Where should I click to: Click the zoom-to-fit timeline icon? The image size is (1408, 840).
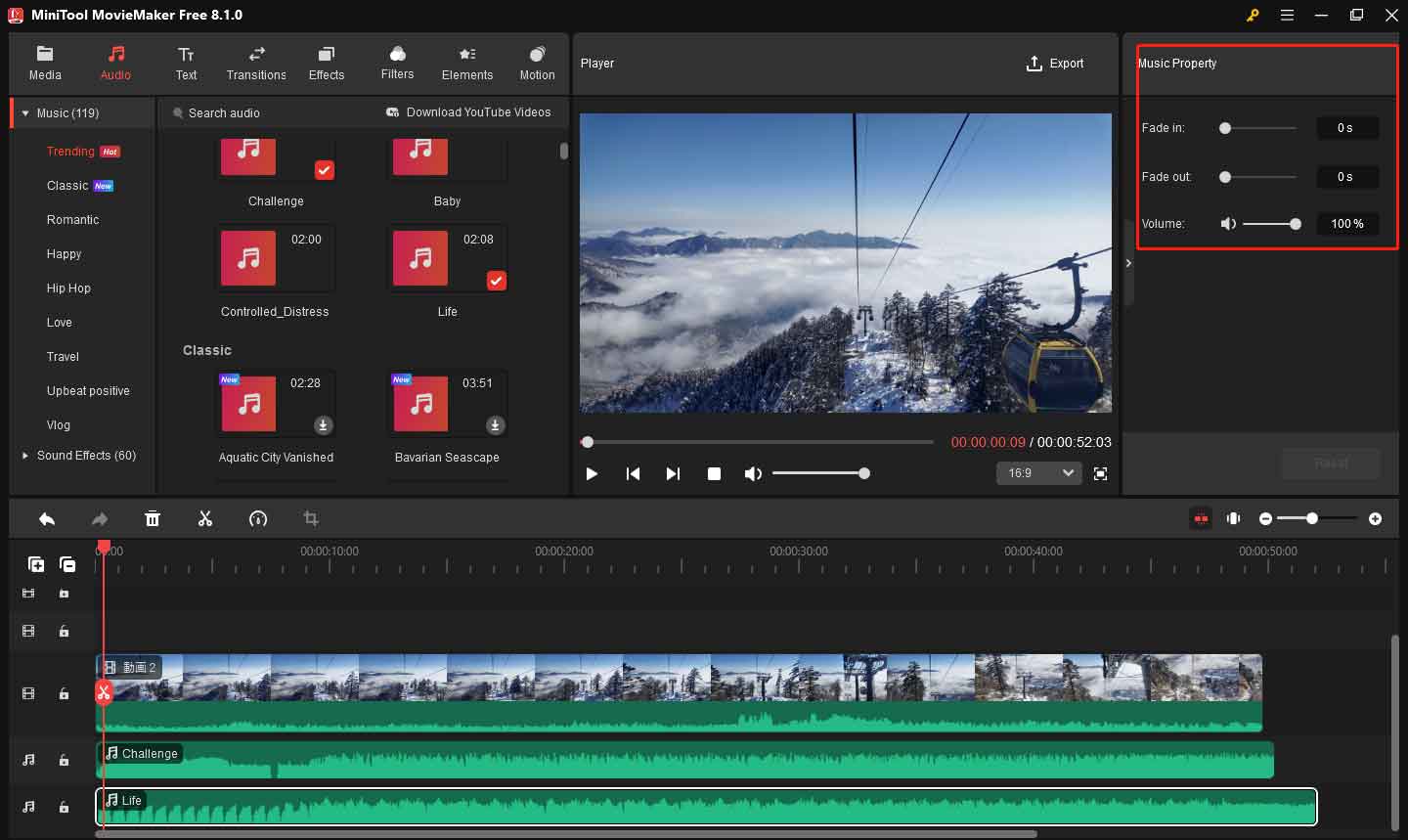click(x=1234, y=518)
